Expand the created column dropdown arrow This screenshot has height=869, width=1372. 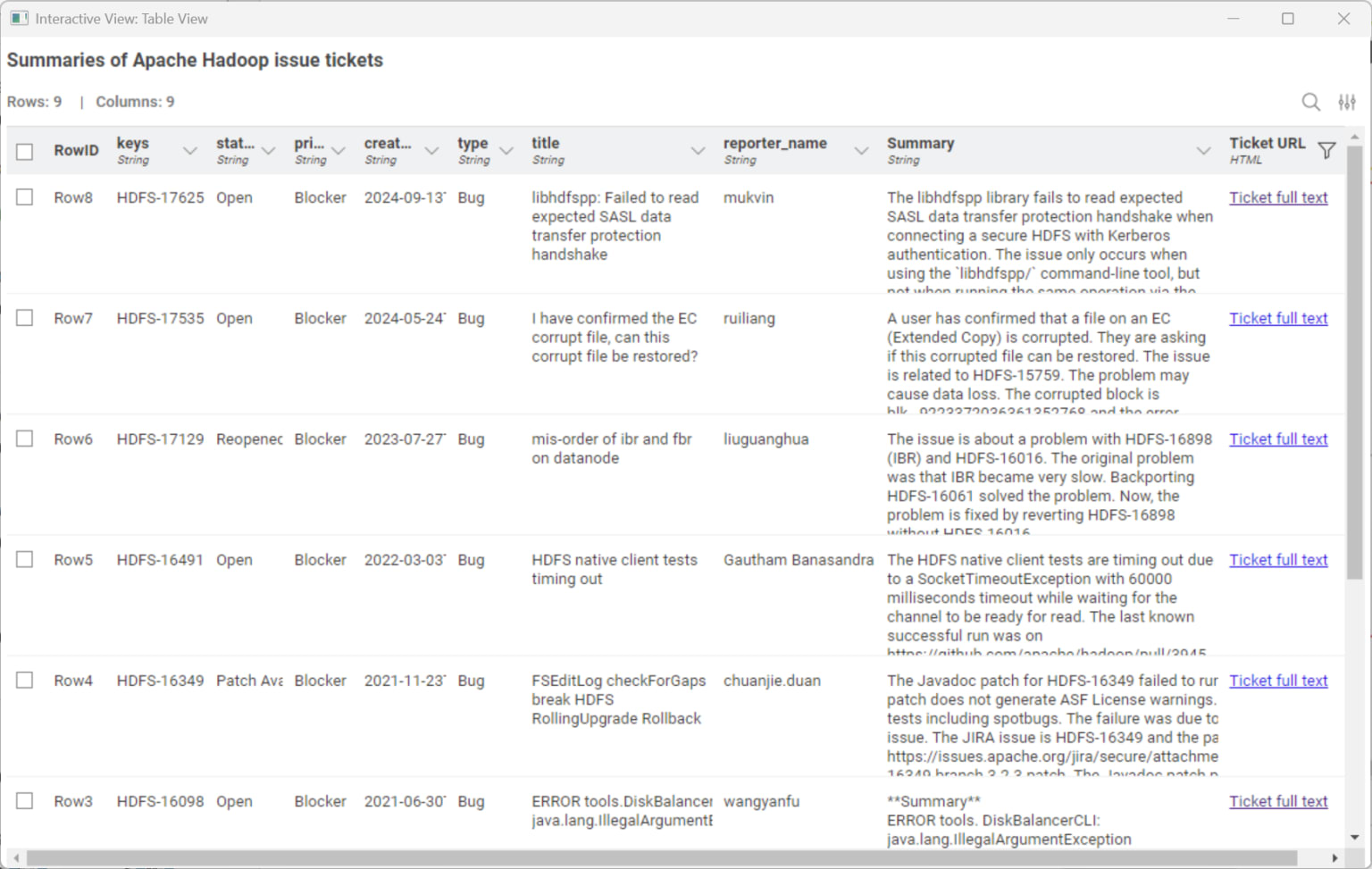[x=431, y=151]
